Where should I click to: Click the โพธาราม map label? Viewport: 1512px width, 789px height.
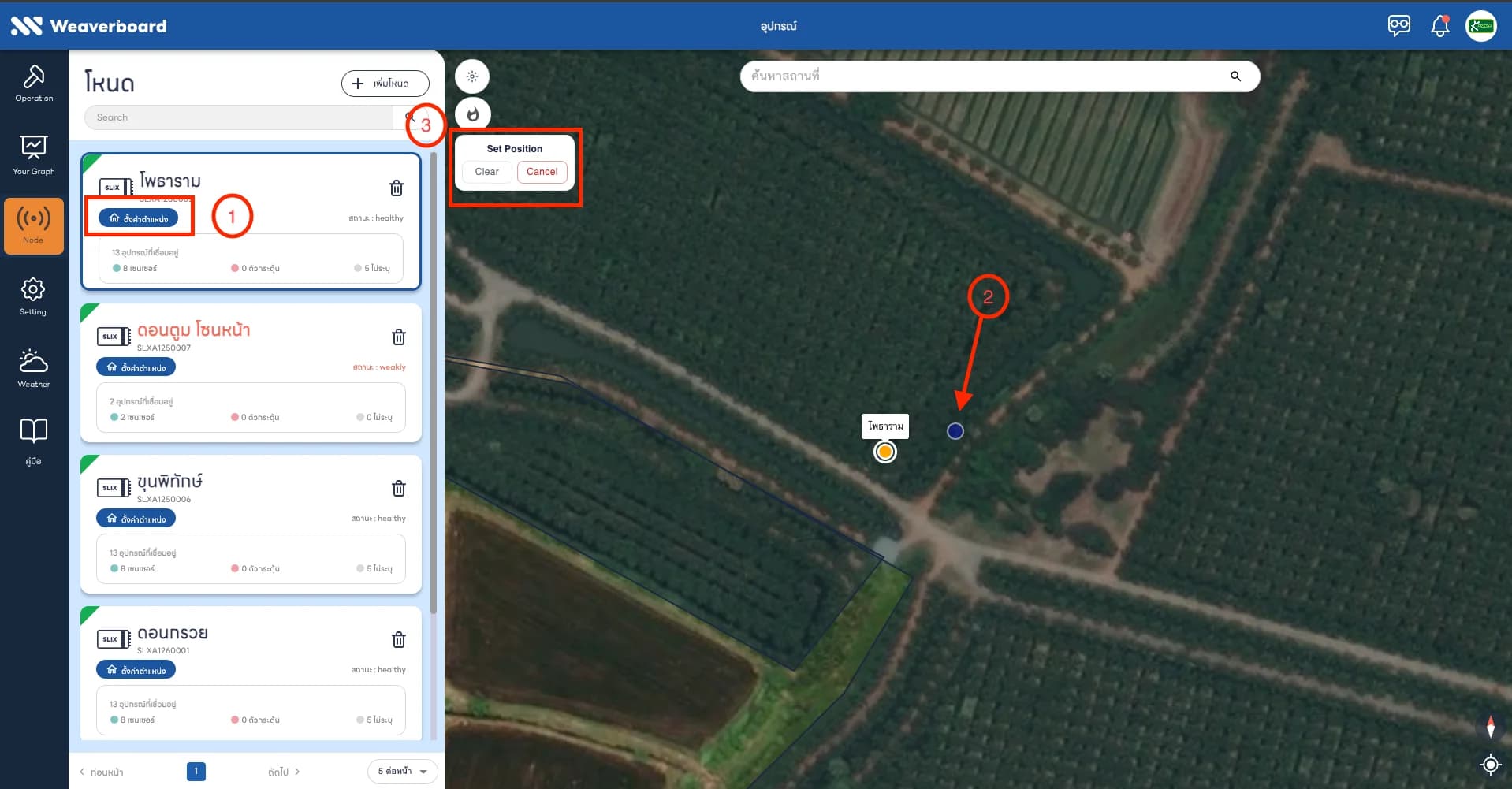point(885,426)
